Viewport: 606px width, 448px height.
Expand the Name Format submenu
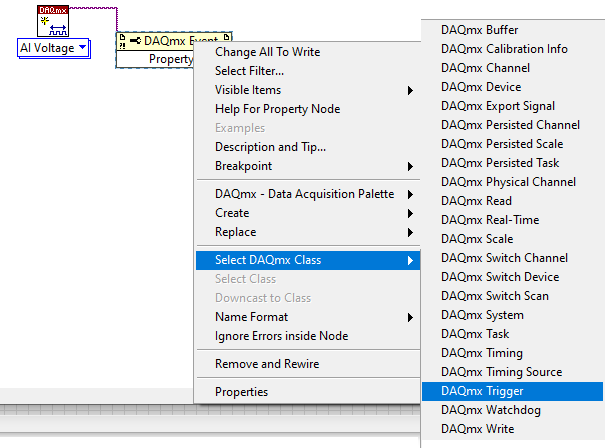(308, 317)
